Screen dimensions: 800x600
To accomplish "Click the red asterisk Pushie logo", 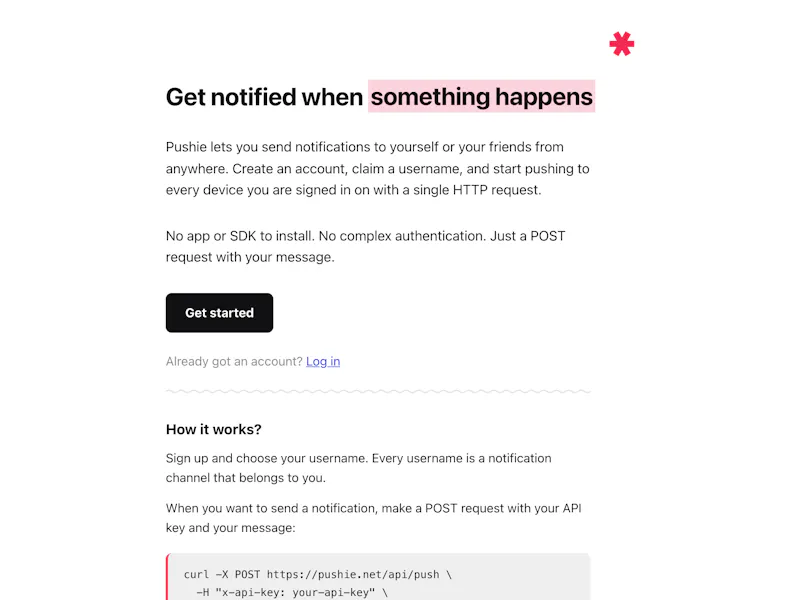I will pyautogui.click(x=621, y=44).
